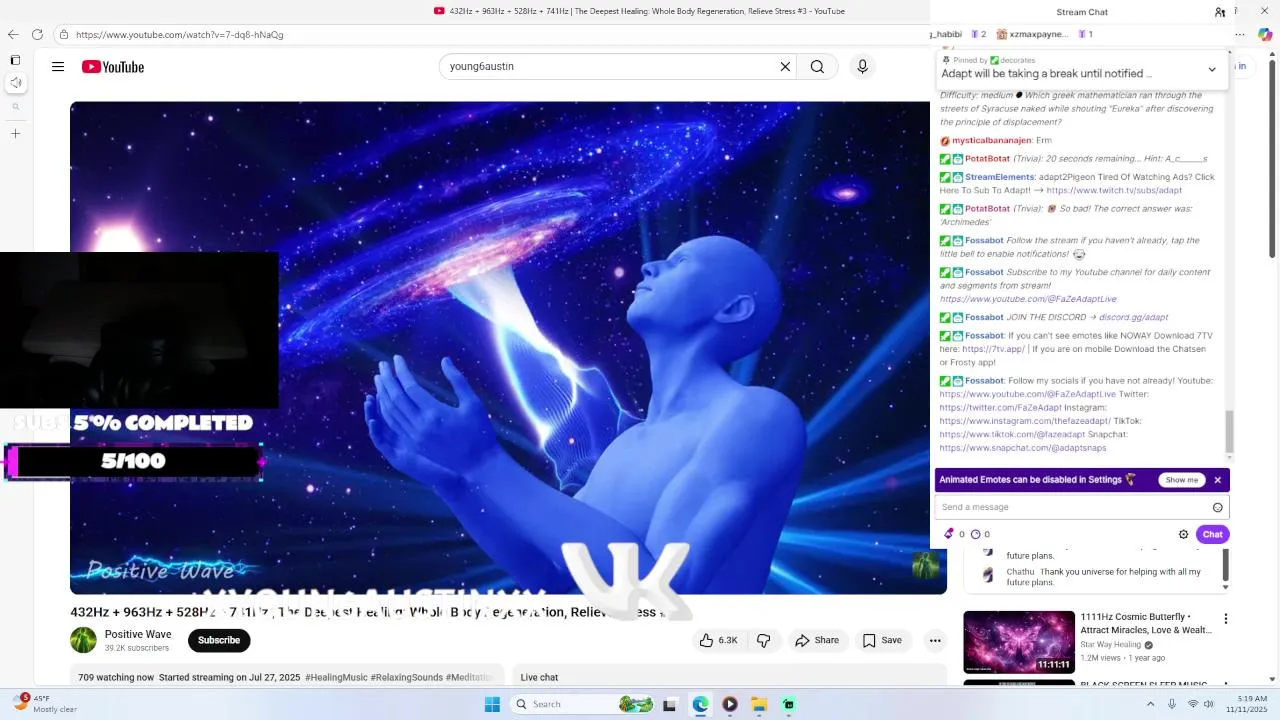Open the tab actions icon in the vertical sidebar
1280x720 pixels.
15,60
